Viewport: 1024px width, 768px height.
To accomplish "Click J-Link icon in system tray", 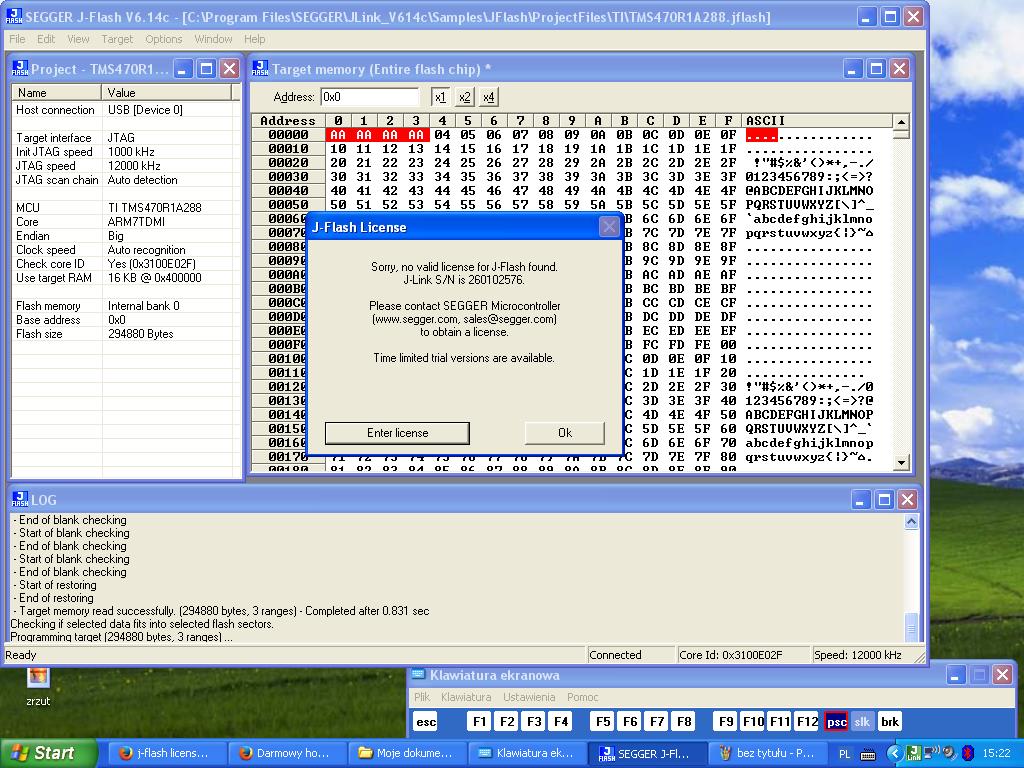I will click(x=914, y=754).
